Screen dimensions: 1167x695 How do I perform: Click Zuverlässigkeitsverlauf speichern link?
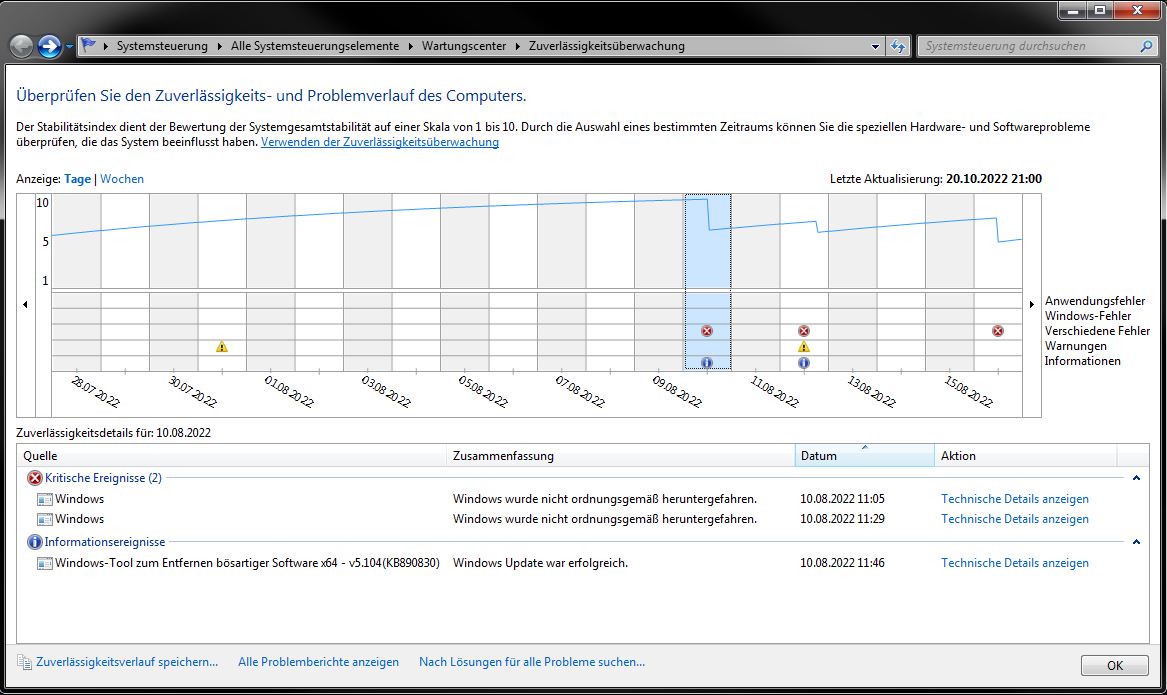tap(127, 662)
